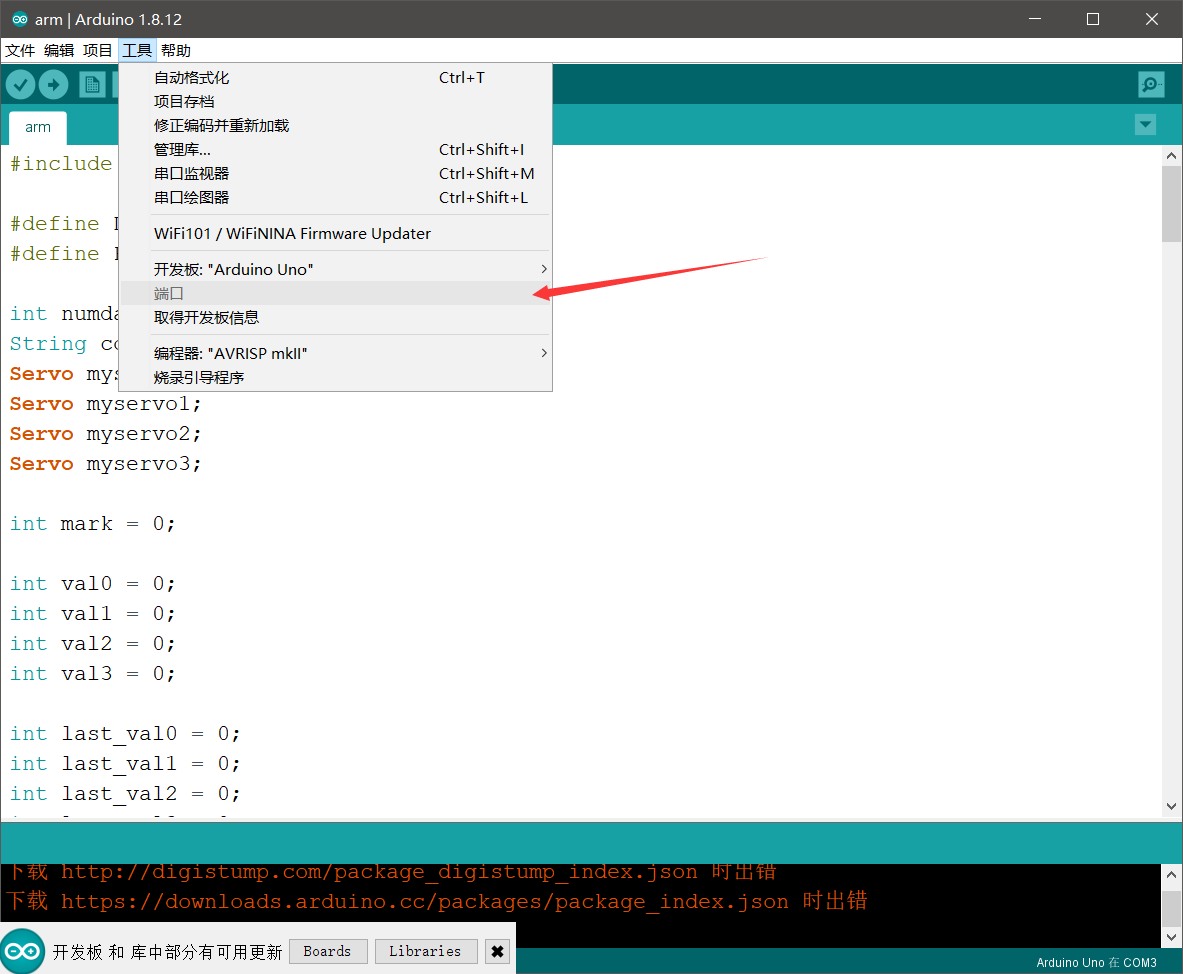Expand 编程器: "AVRISP mkII" submenu
The height and width of the screenshot is (974, 1183).
click(336, 353)
